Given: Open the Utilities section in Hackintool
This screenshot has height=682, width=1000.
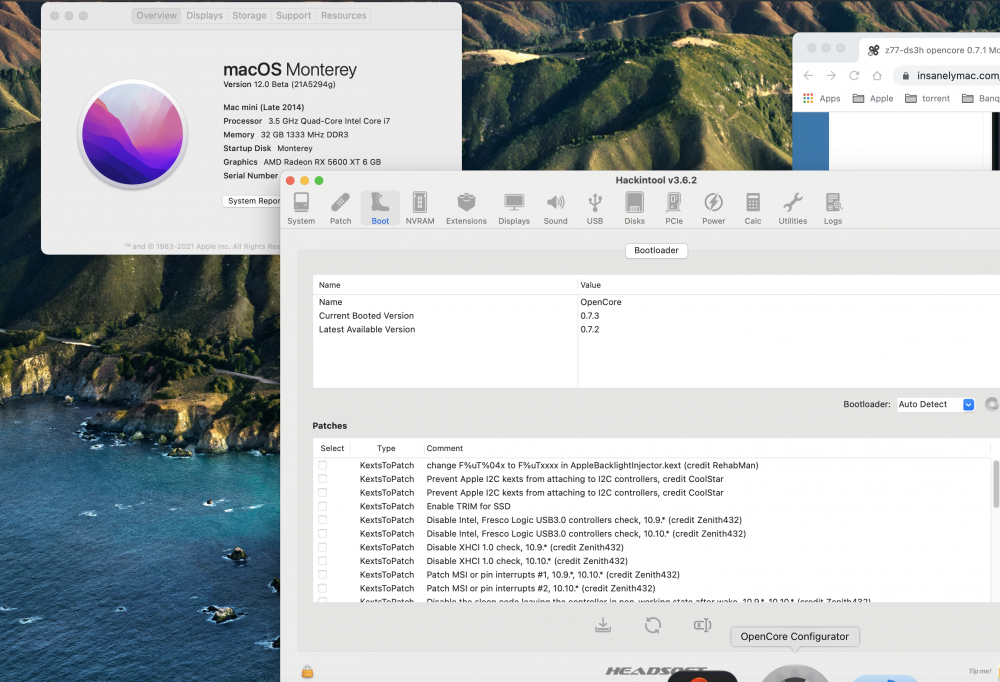Looking at the screenshot, I should [x=793, y=209].
